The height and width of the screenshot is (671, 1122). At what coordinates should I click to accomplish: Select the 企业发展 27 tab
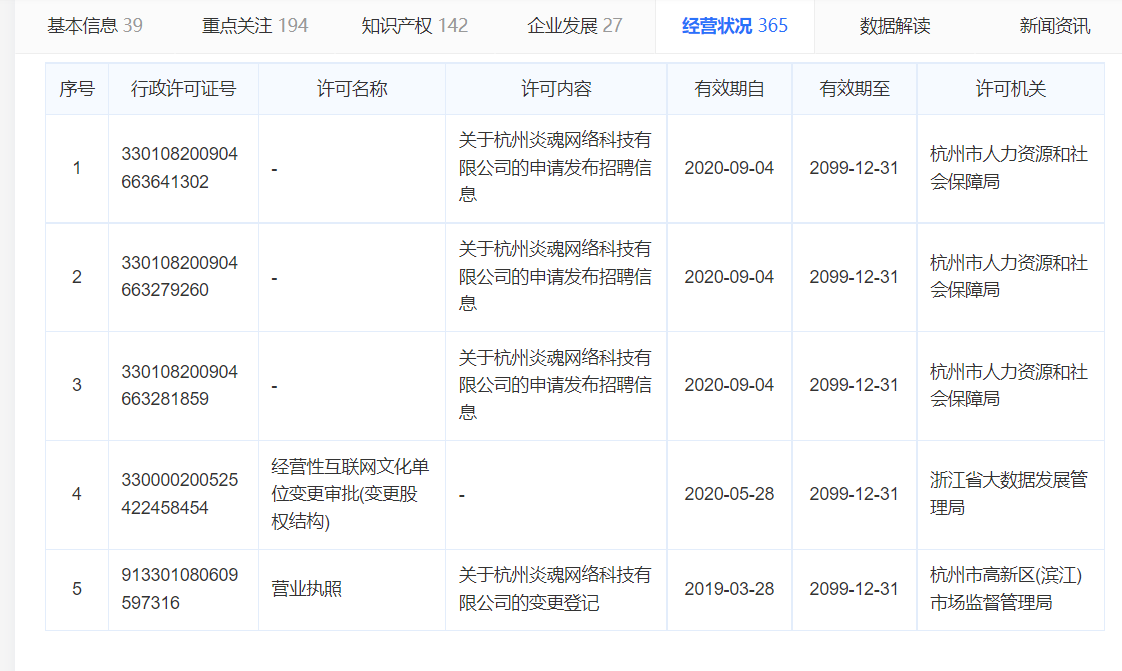[x=575, y=26]
